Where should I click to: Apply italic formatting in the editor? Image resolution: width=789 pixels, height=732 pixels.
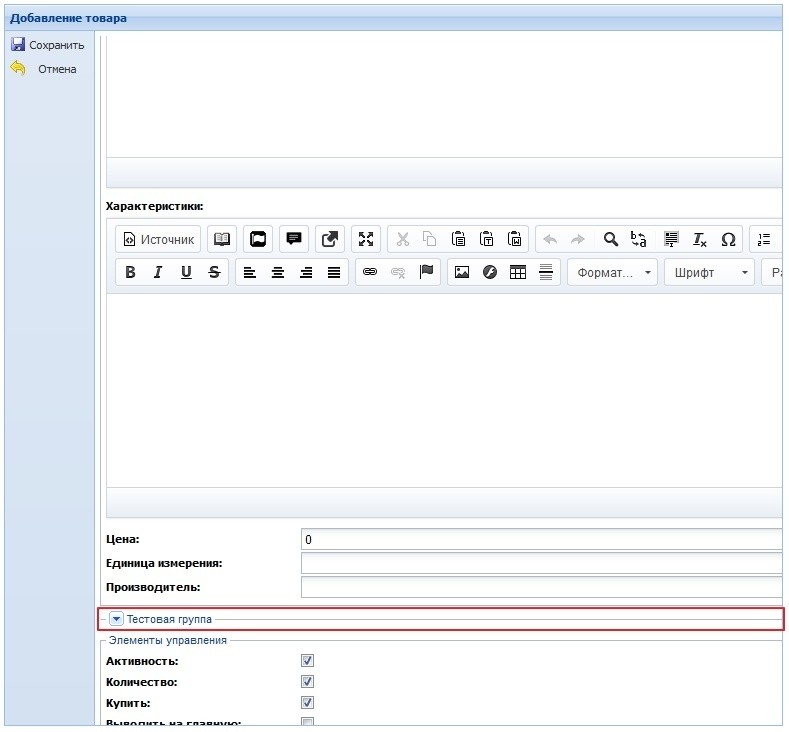pos(158,272)
